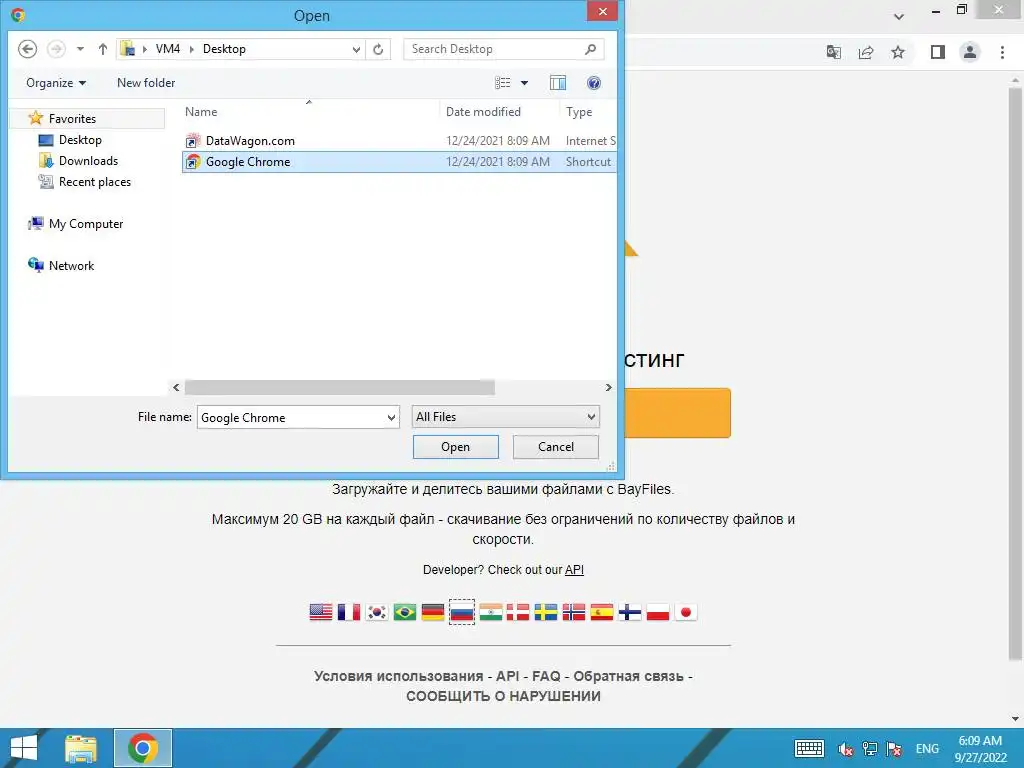
Task: Switch language to German flag
Action: pyautogui.click(x=433, y=612)
